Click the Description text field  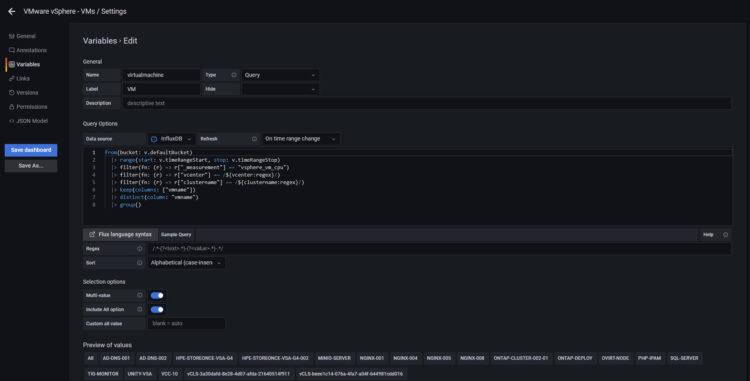point(427,103)
